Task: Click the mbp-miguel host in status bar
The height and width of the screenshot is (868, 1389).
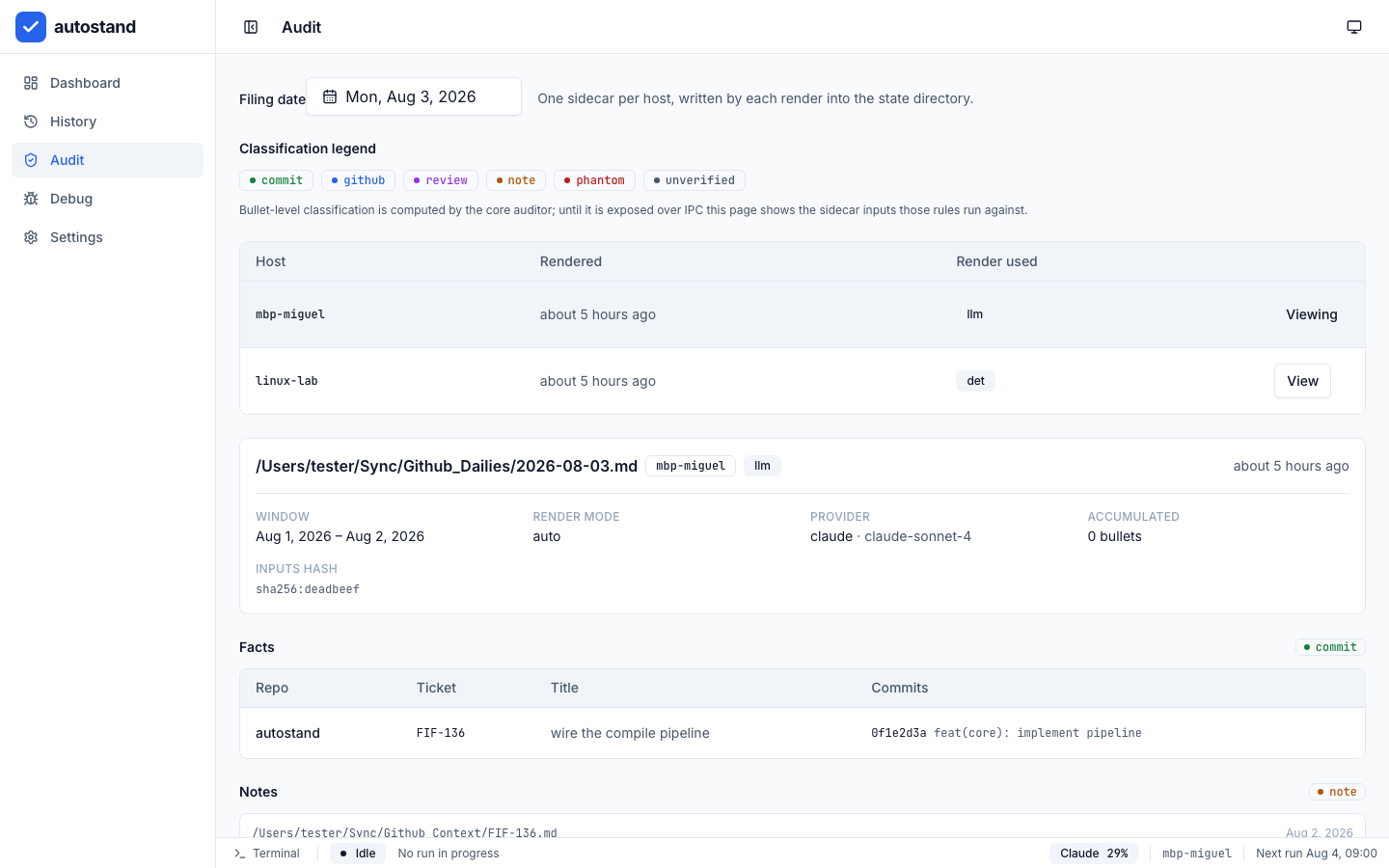Action: point(1197,854)
